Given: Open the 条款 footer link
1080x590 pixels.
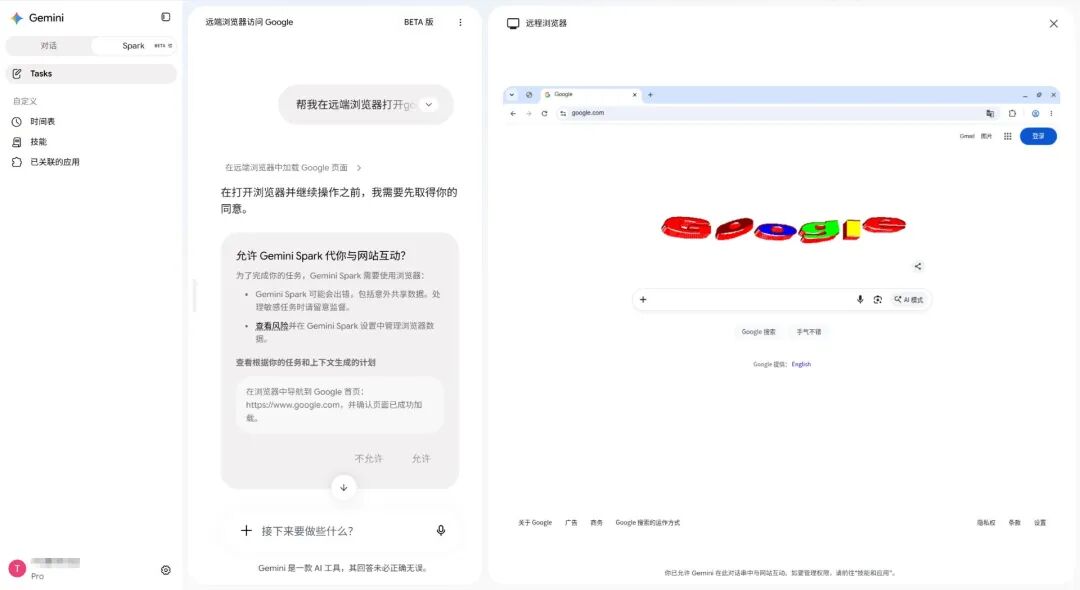Looking at the screenshot, I should point(1015,523).
